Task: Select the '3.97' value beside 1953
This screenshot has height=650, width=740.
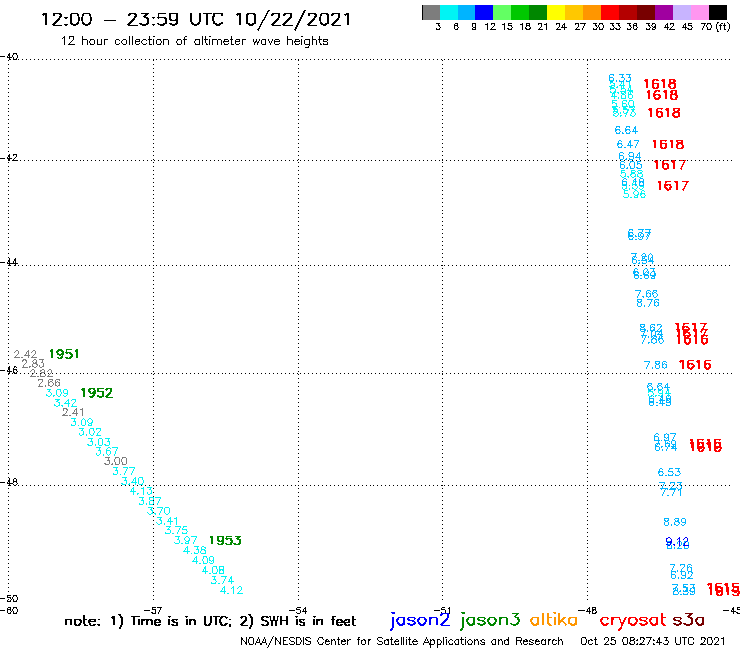Action: pyautogui.click(x=185, y=540)
